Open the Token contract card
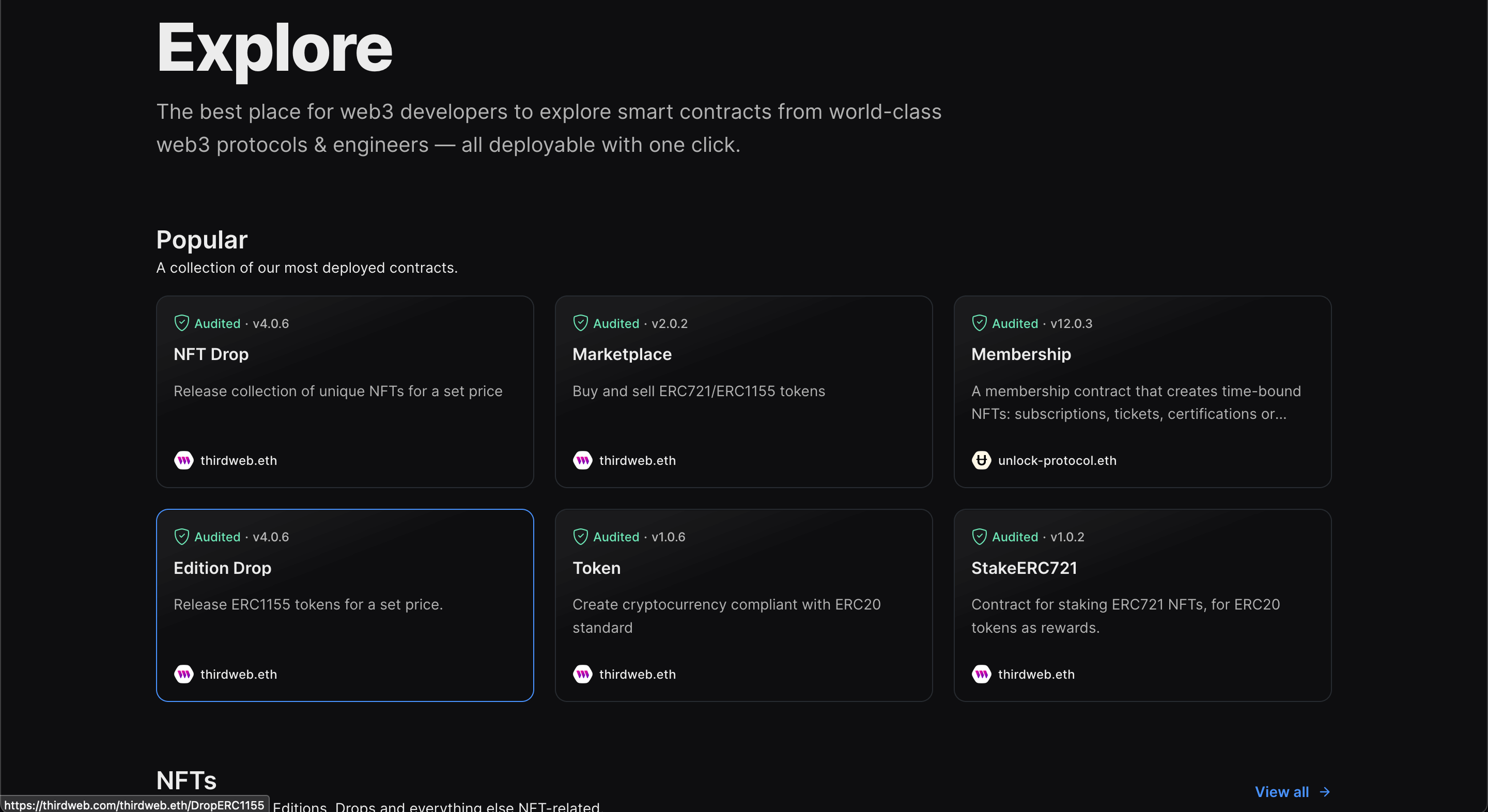This screenshot has height=812, width=1488. [743, 605]
